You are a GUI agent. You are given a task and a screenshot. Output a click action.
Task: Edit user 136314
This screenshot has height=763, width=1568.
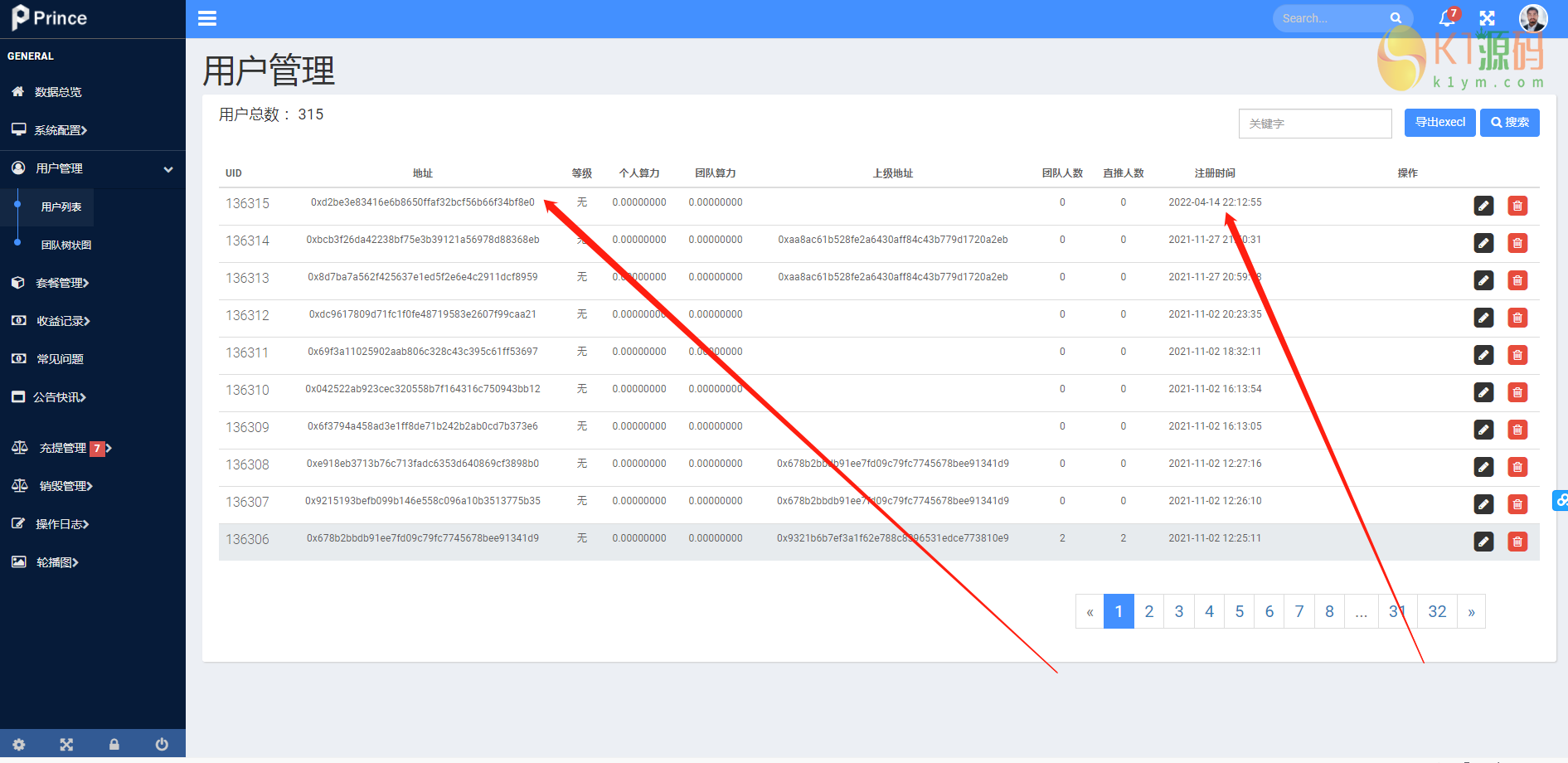pos(1483,243)
